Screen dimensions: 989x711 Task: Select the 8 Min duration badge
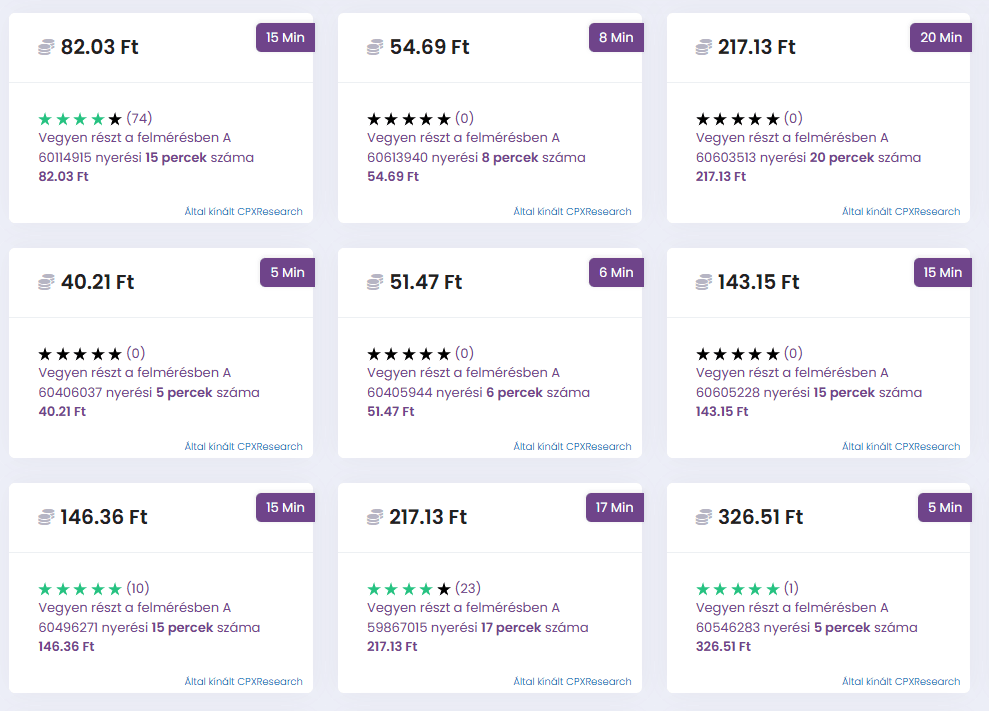point(616,37)
